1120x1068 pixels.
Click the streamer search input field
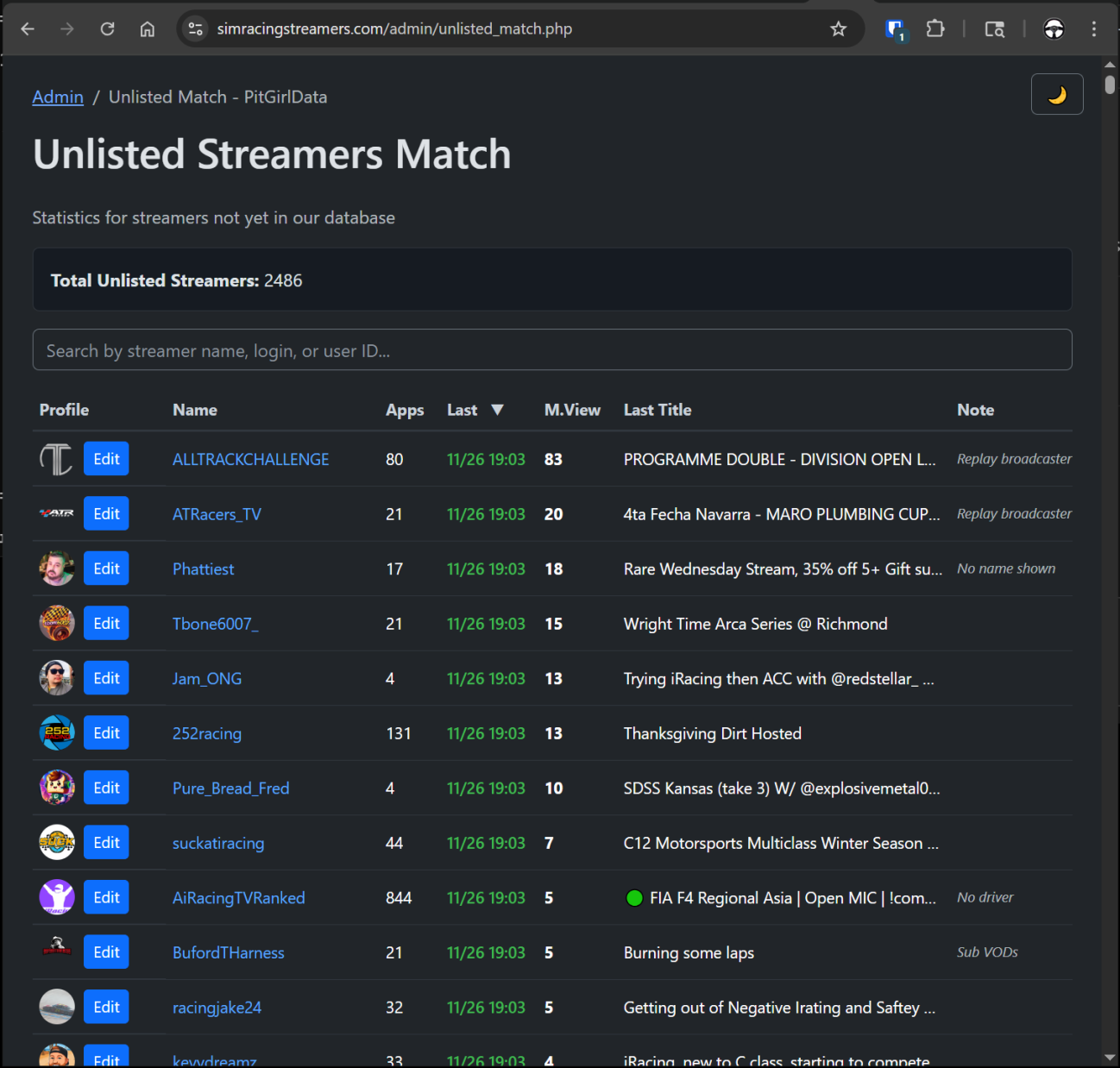click(552, 350)
